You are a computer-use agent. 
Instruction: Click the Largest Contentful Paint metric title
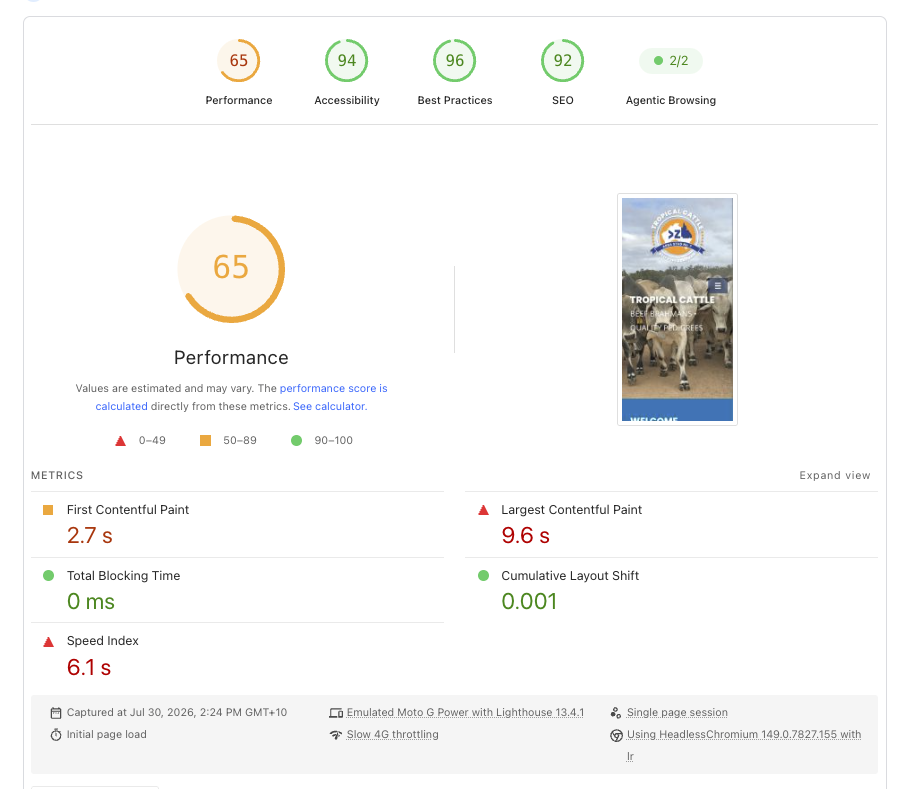pyautogui.click(x=571, y=510)
